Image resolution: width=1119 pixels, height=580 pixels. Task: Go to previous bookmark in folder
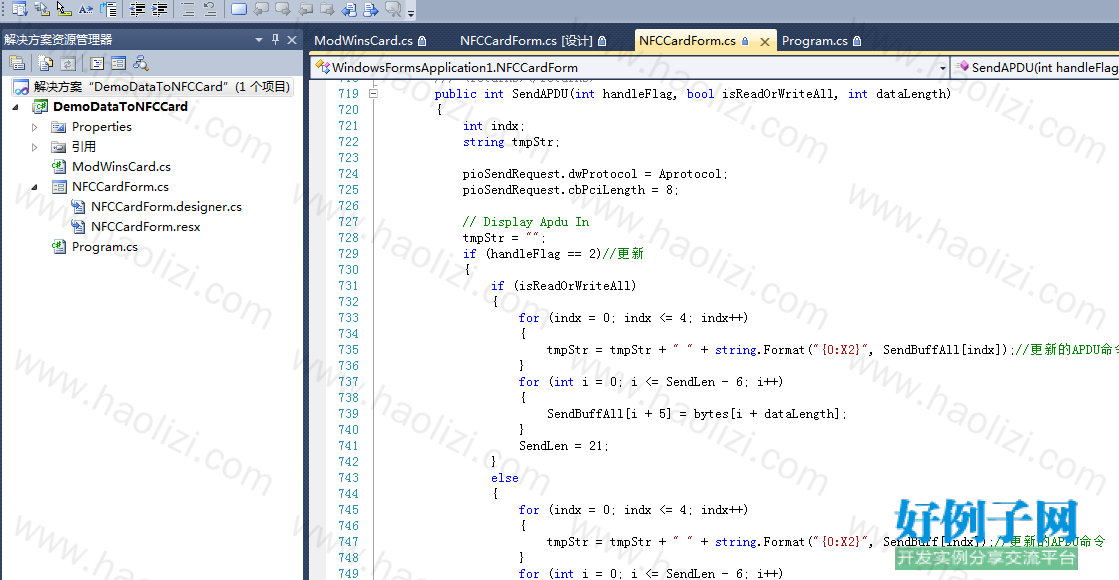click(305, 9)
